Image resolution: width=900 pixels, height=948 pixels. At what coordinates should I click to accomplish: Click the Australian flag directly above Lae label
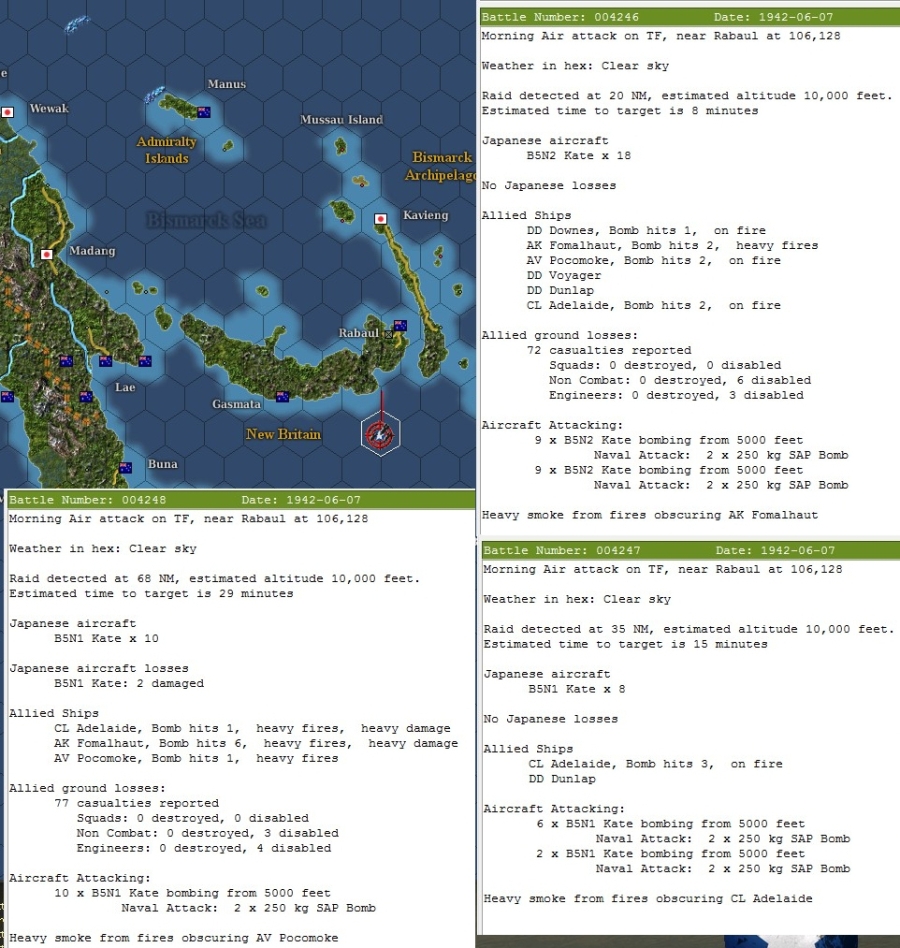[x=106, y=361]
